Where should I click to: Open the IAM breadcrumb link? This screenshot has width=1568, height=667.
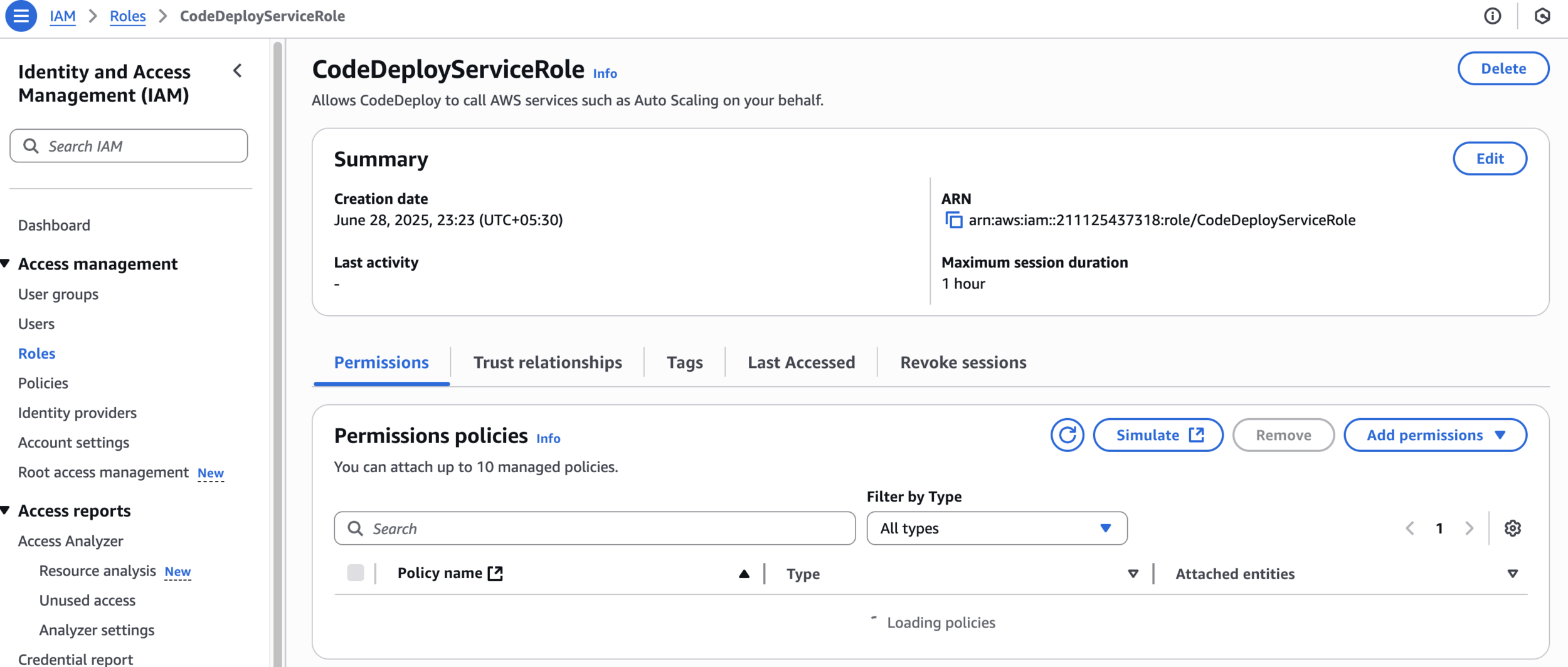tap(63, 16)
